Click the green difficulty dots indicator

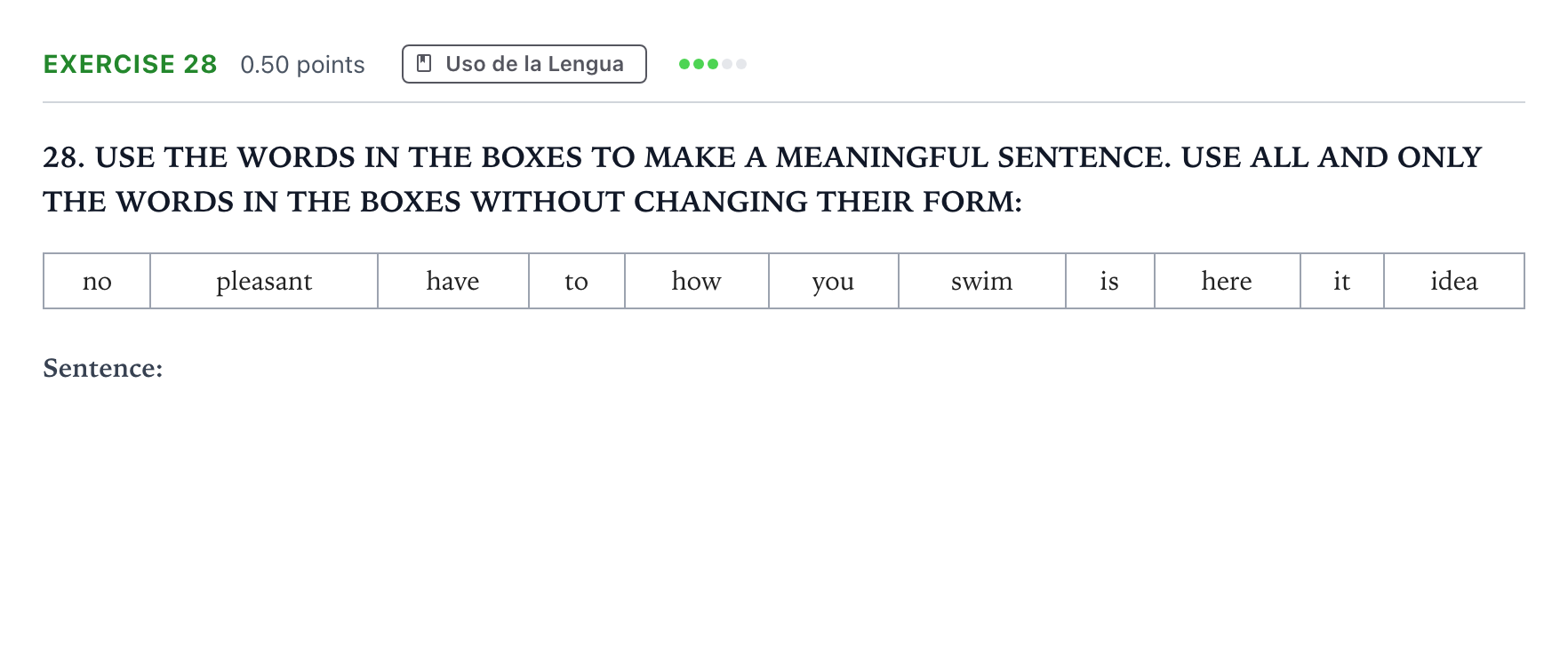click(x=712, y=64)
